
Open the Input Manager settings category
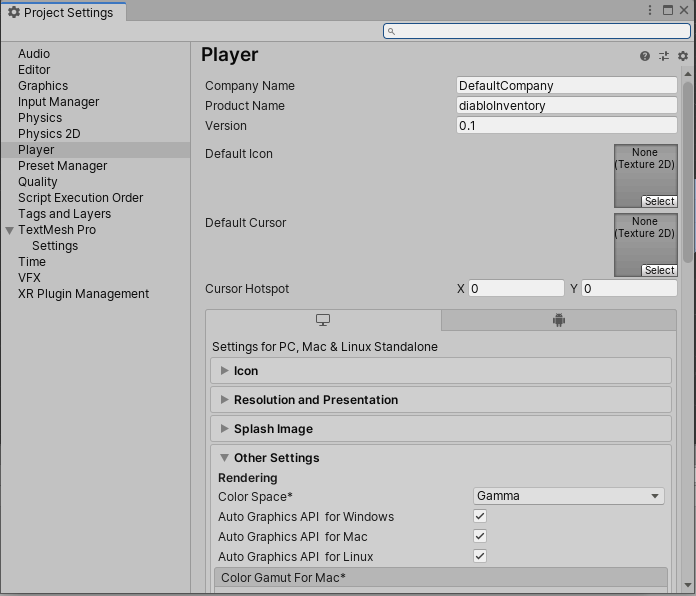(58, 102)
